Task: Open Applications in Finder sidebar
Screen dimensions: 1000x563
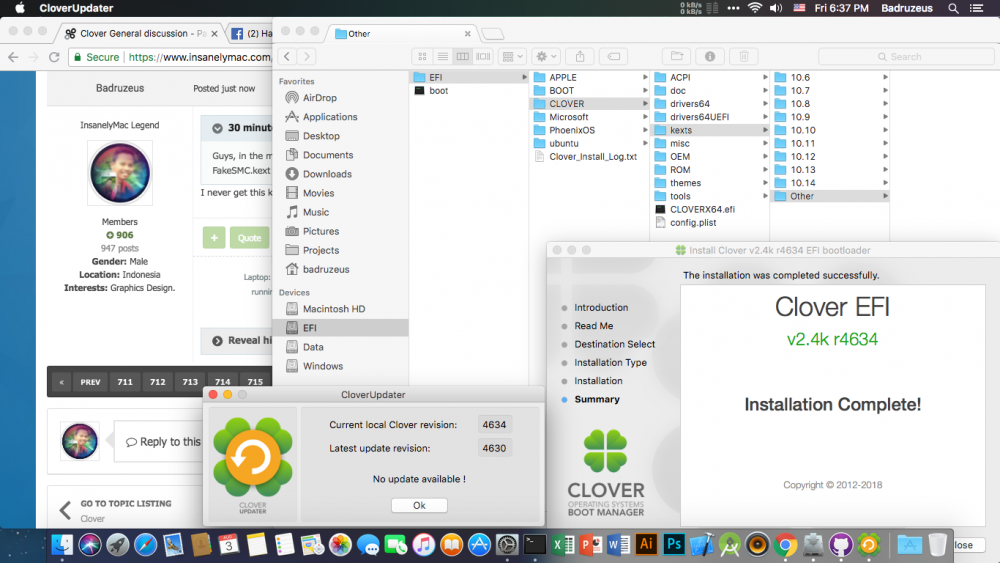Action: (329, 117)
